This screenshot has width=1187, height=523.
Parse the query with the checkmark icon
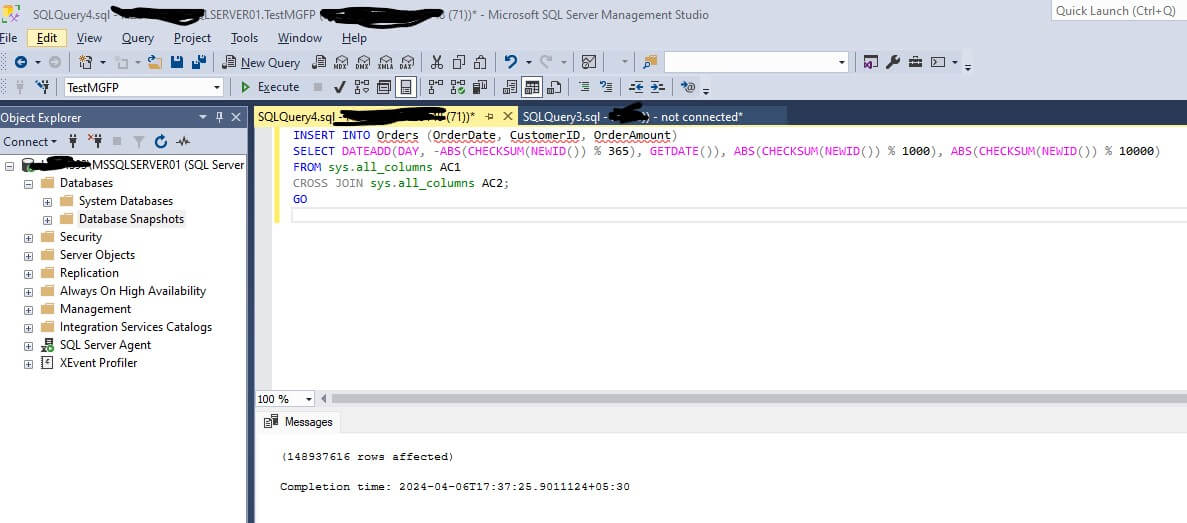(340, 87)
